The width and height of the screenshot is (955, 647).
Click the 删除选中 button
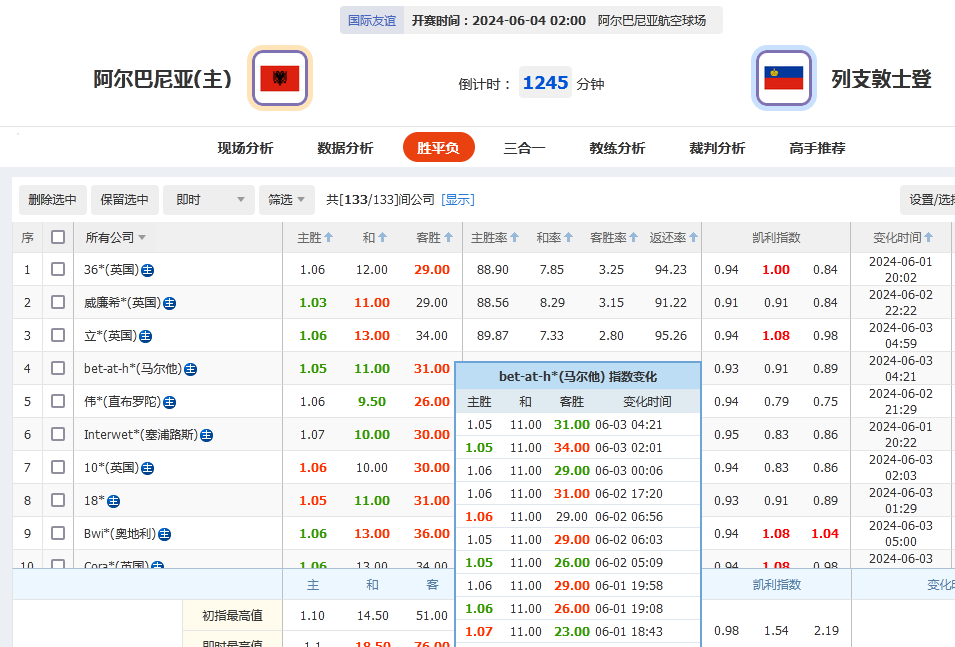pyautogui.click(x=51, y=200)
